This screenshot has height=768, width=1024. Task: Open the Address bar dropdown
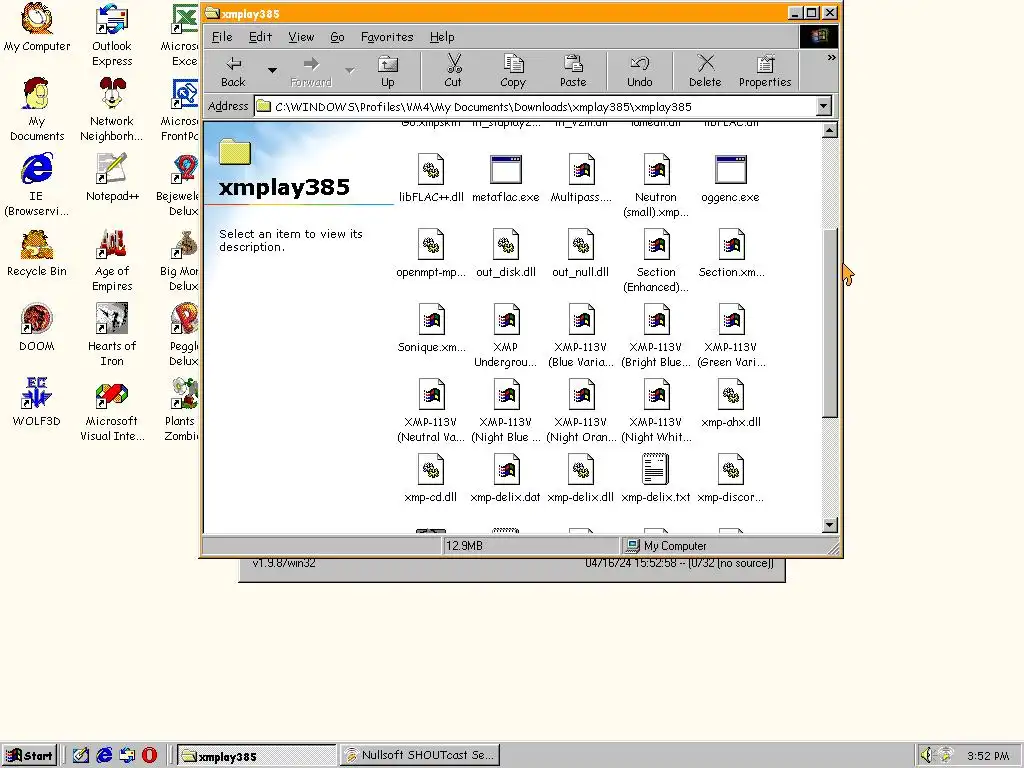(824, 106)
